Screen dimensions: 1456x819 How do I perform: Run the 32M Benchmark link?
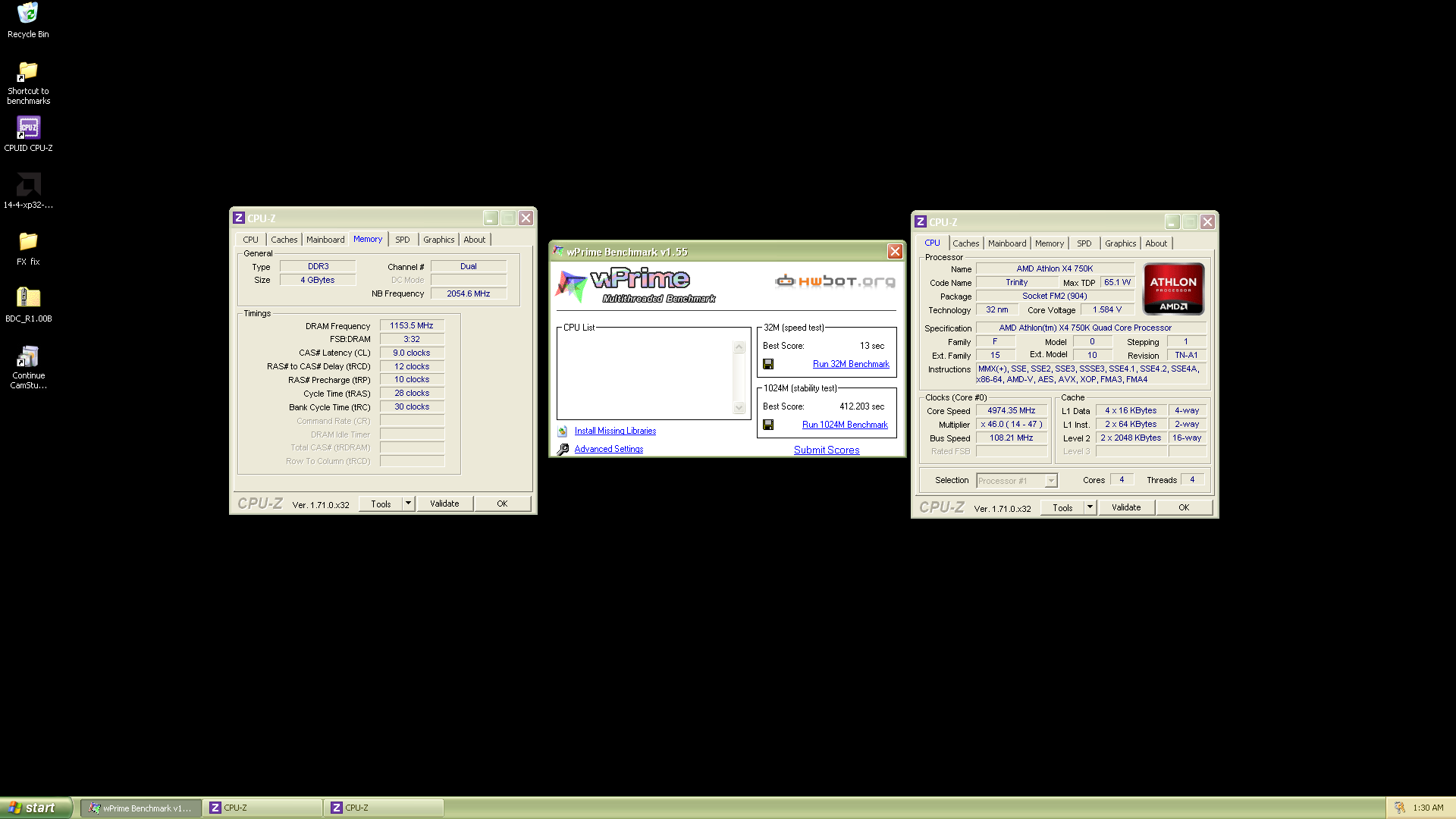pyautogui.click(x=851, y=364)
